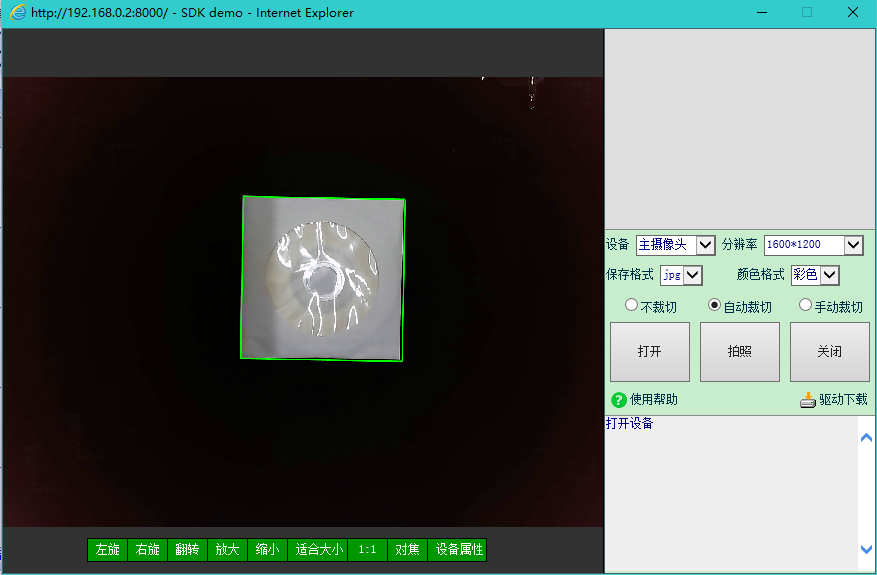The width and height of the screenshot is (877, 575).
Task: Minimize the Internet Explorer window
Action: pos(762,12)
